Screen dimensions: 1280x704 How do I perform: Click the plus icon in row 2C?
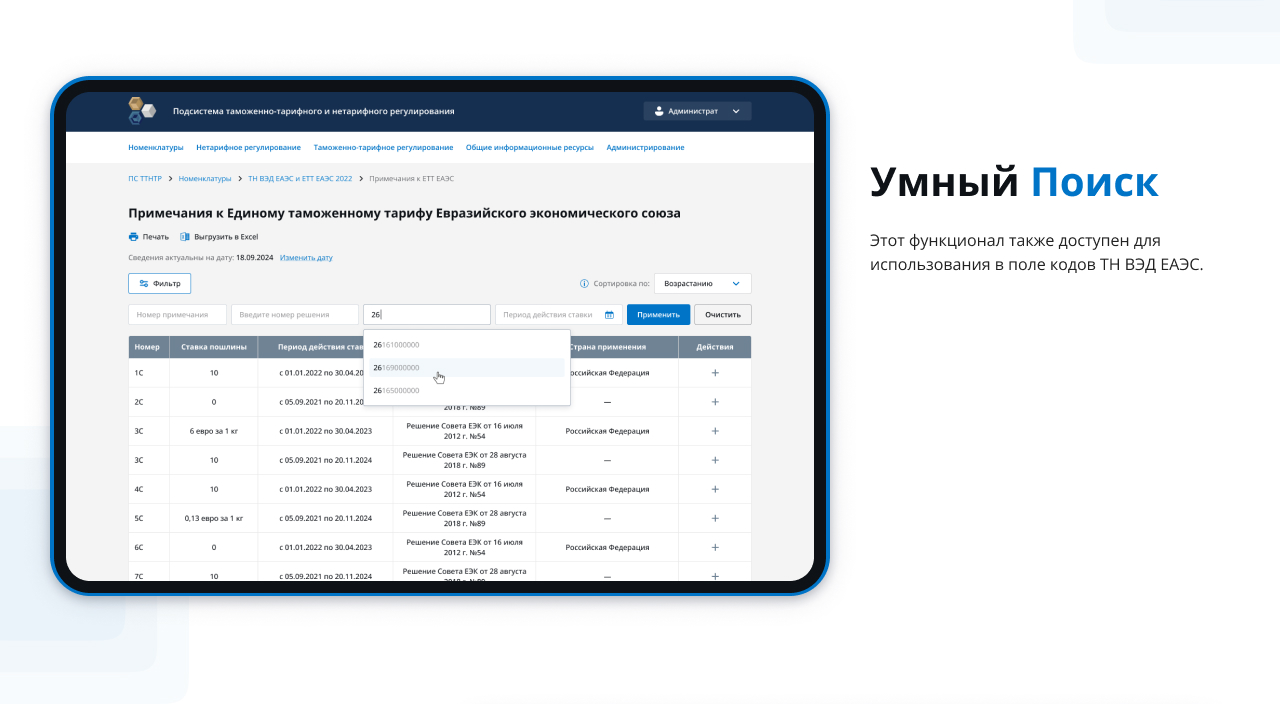[x=715, y=402]
